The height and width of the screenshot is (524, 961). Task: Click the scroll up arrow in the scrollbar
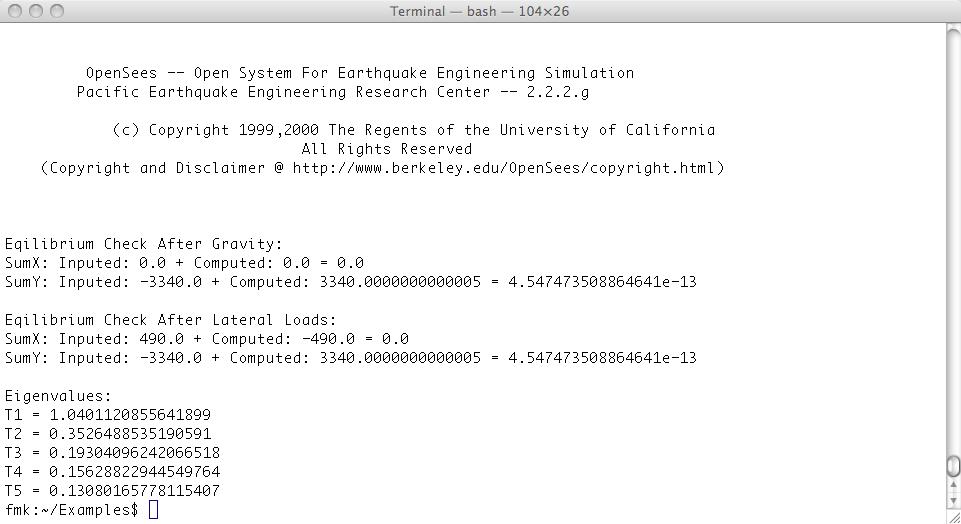[x=953, y=487]
